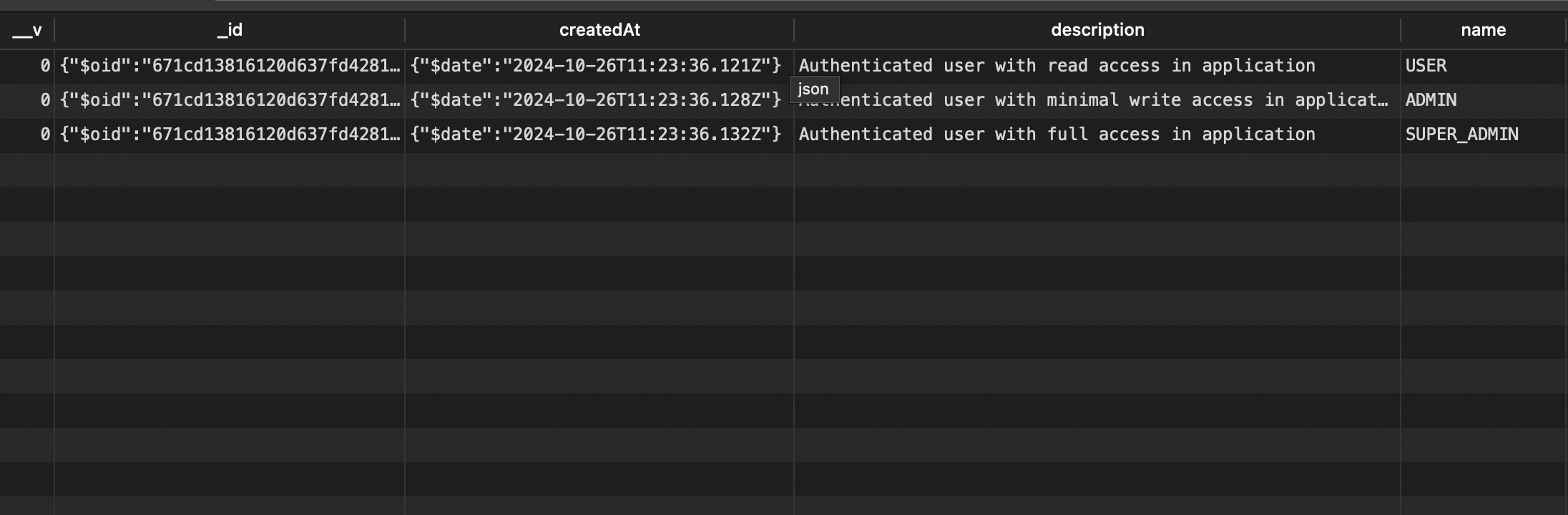The width and height of the screenshot is (1568, 515).
Task: Click the full access description cell
Action: [1097, 134]
